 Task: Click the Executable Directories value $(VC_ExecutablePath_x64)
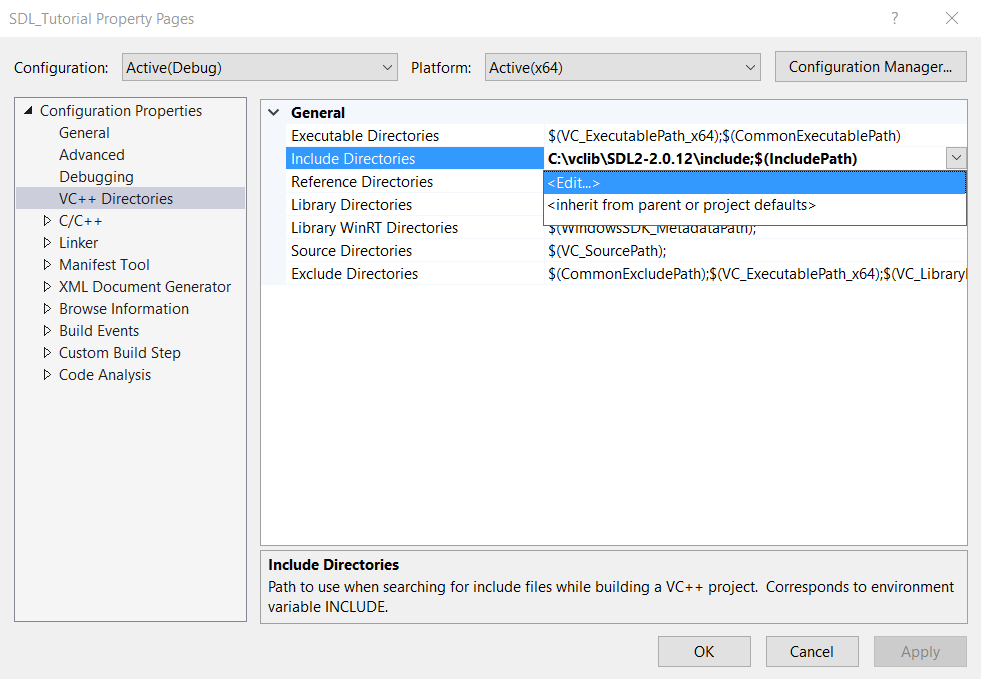(x=755, y=136)
